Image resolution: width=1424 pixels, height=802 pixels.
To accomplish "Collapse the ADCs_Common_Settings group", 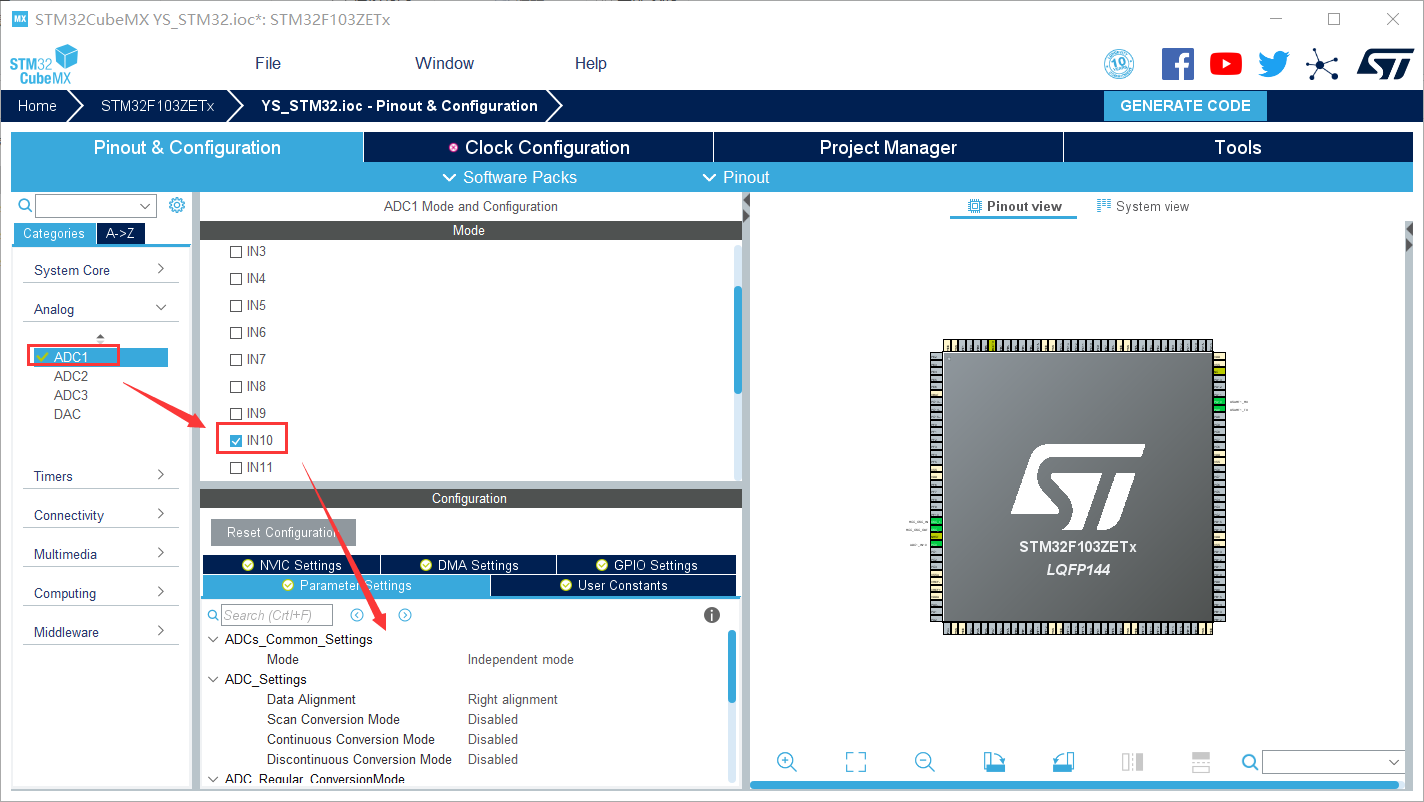I will pos(212,639).
